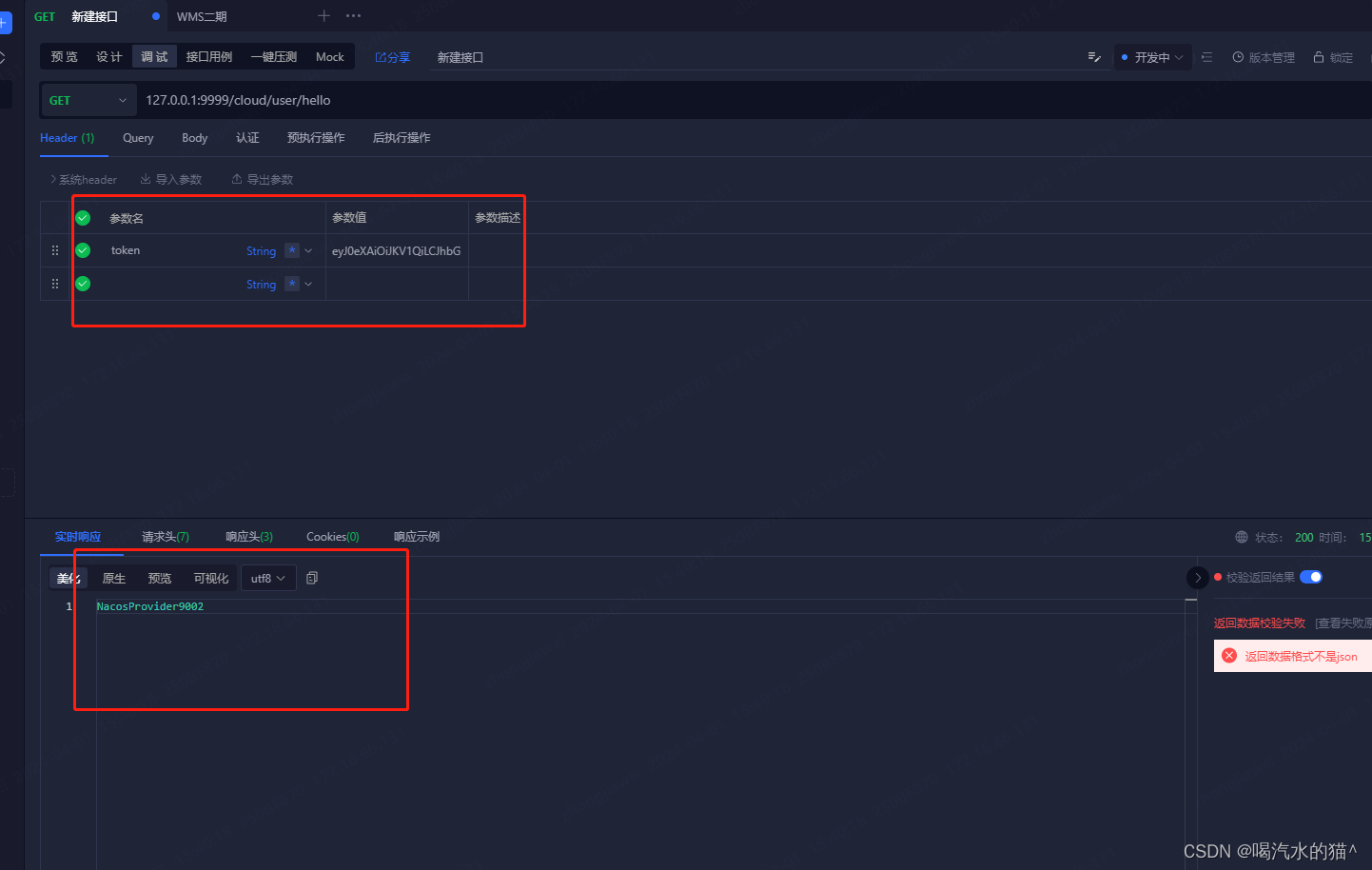Click the drag handle of the empty parameter row
Image resolution: width=1372 pixels, height=870 pixels.
pyautogui.click(x=55, y=284)
